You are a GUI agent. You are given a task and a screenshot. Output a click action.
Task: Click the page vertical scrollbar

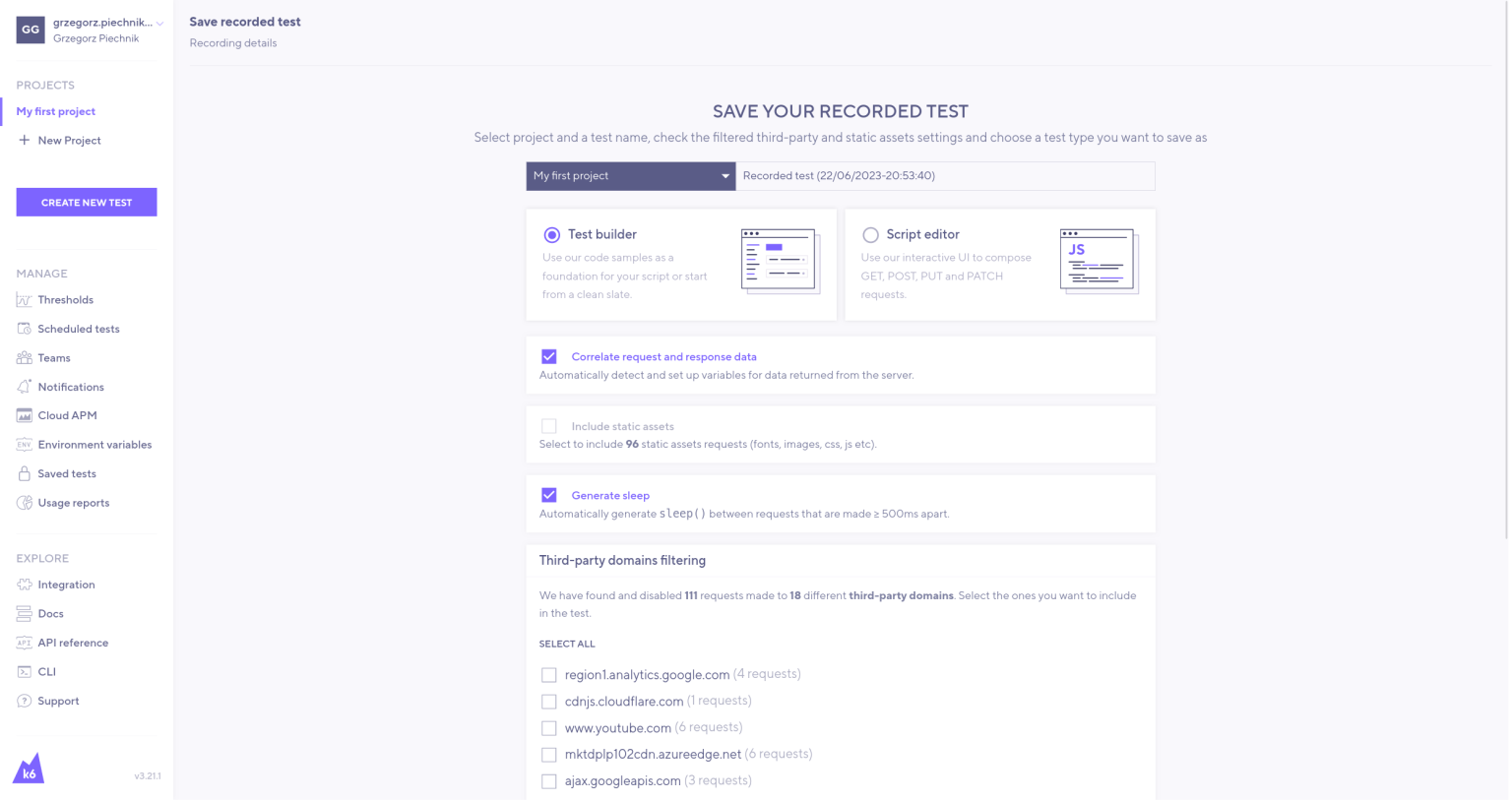[1507, 270]
